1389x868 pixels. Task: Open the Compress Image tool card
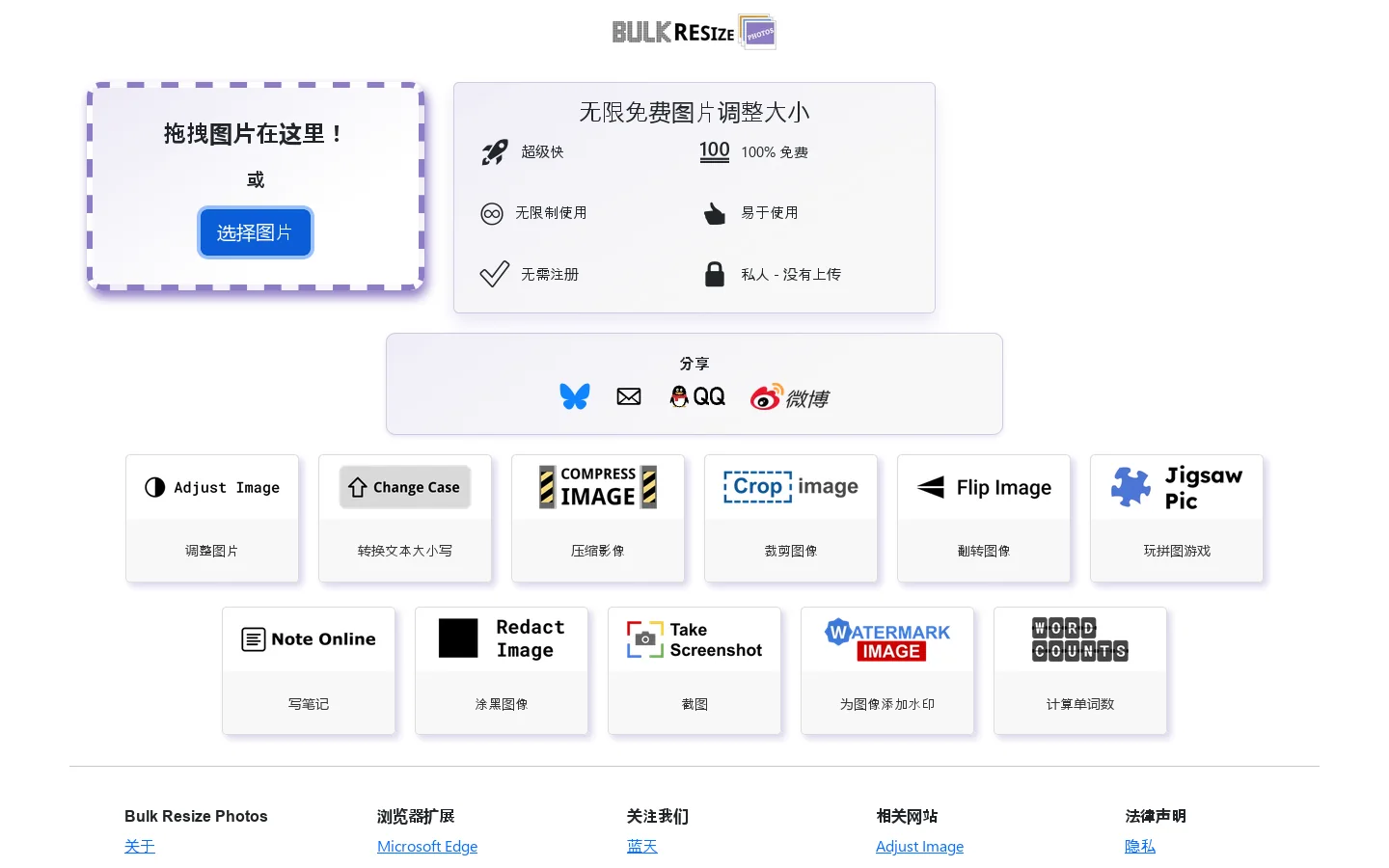[x=598, y=518]
